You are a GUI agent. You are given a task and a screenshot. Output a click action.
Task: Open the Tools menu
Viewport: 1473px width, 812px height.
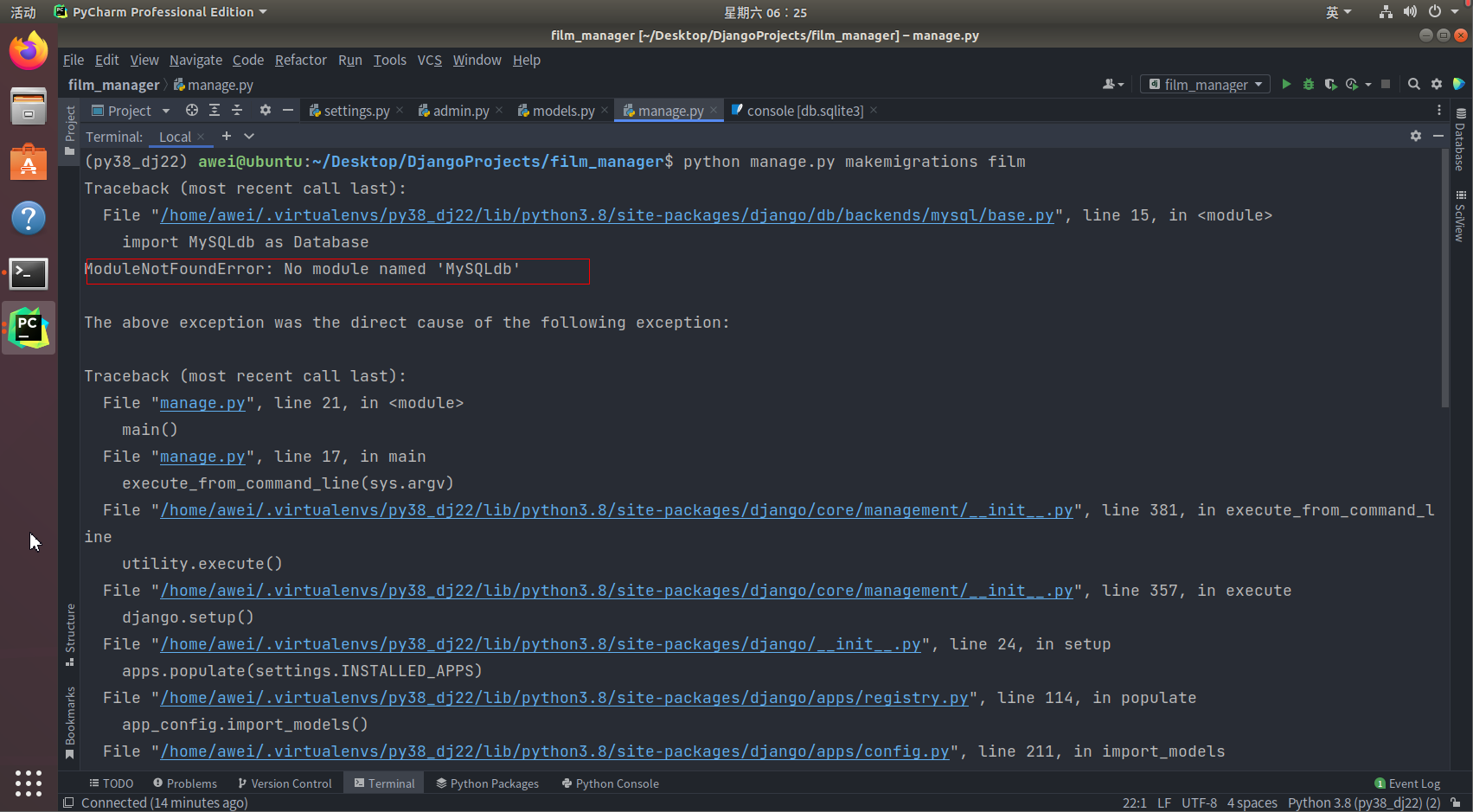[x=390, y=60]
